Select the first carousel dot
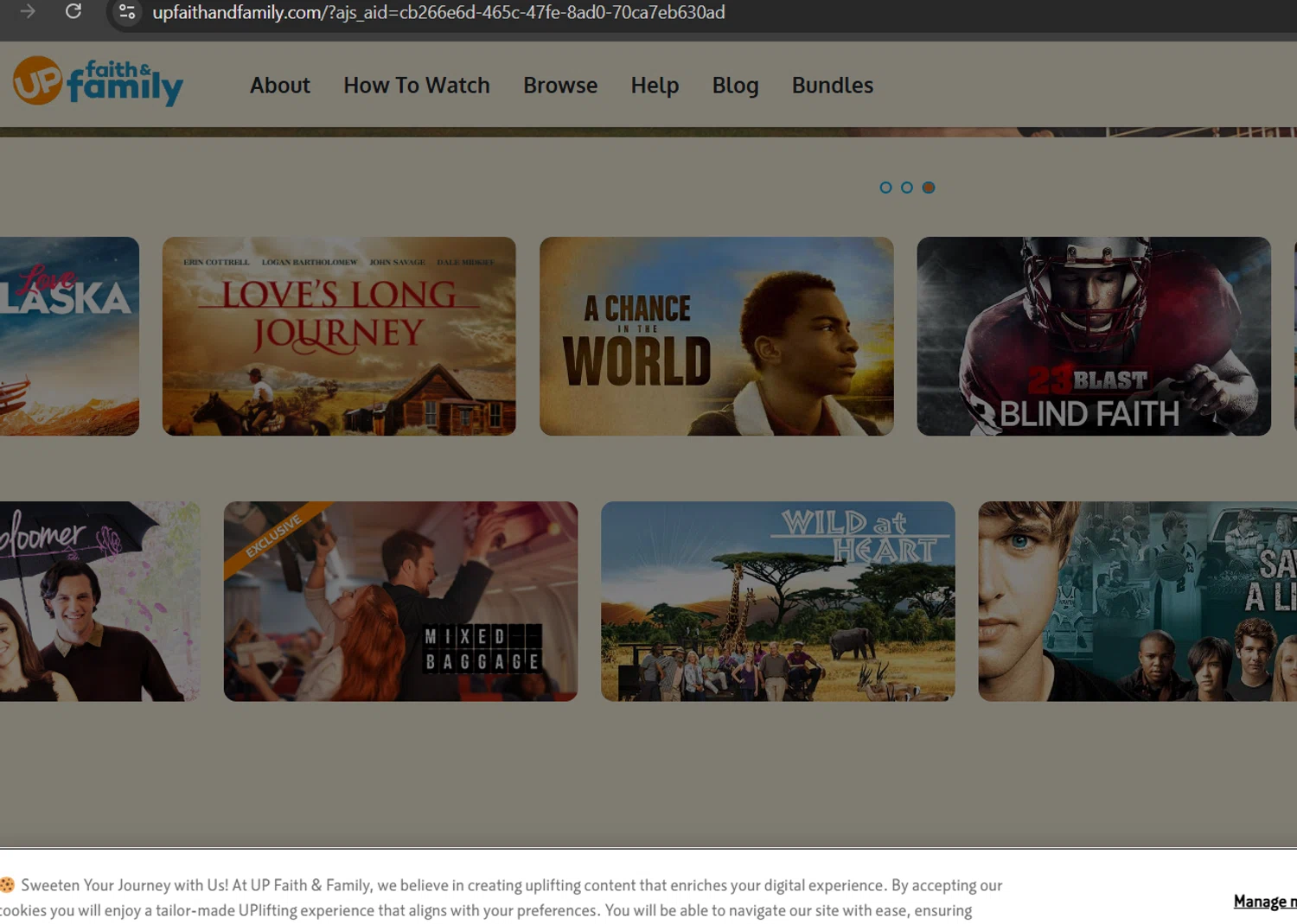The image size is (1297, 924). [x=885, y=188]
